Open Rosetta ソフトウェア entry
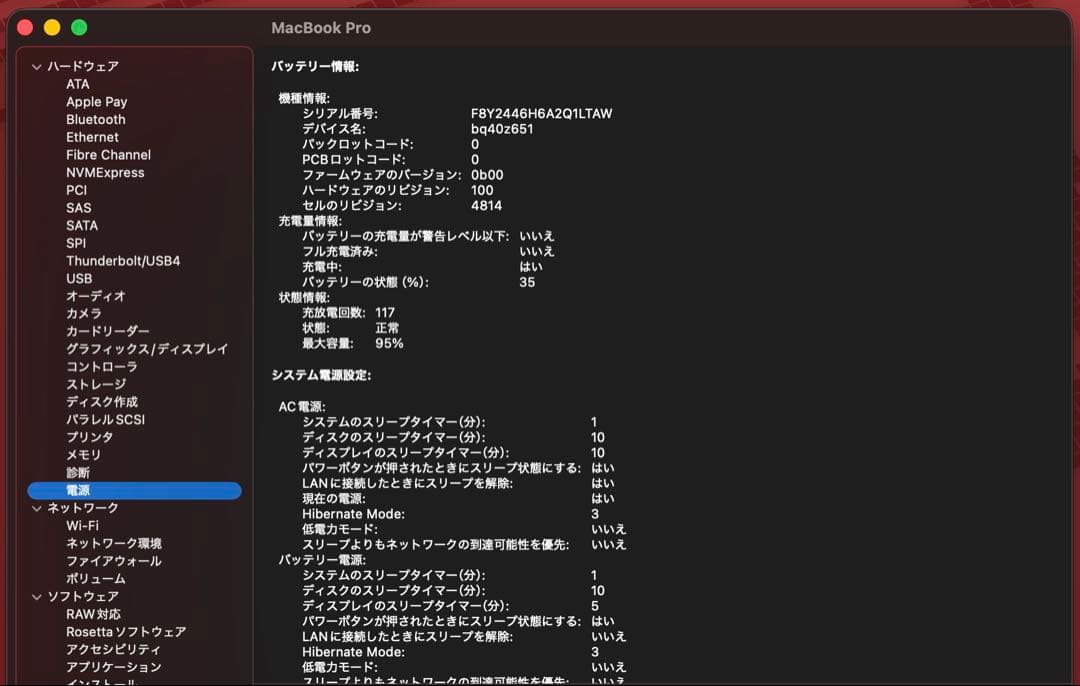Image resolution: width=1080 pixels, height=686 pixels. pyautogui.click(x=126, y=632)
